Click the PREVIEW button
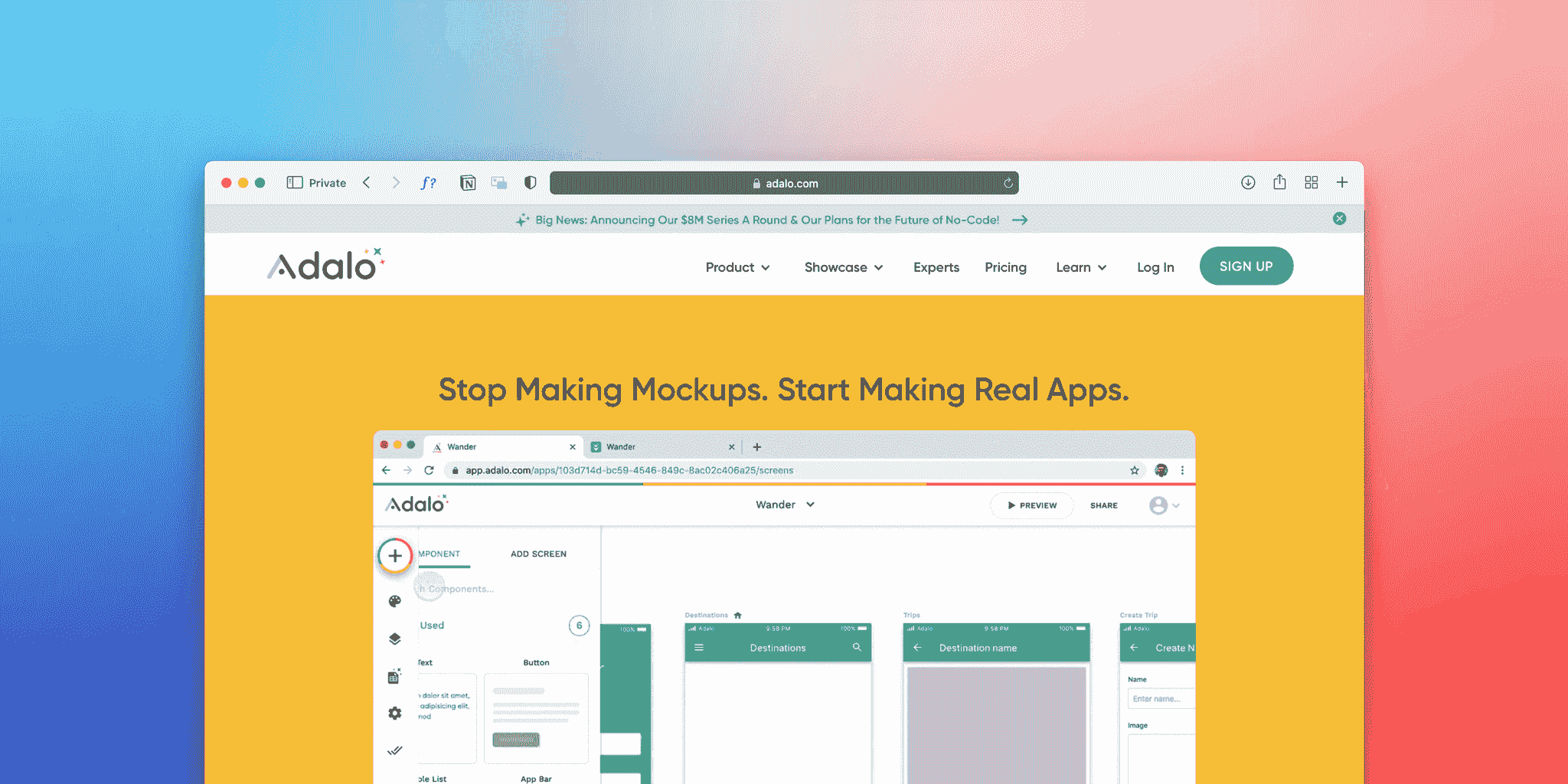 (x=1031, y=505)
